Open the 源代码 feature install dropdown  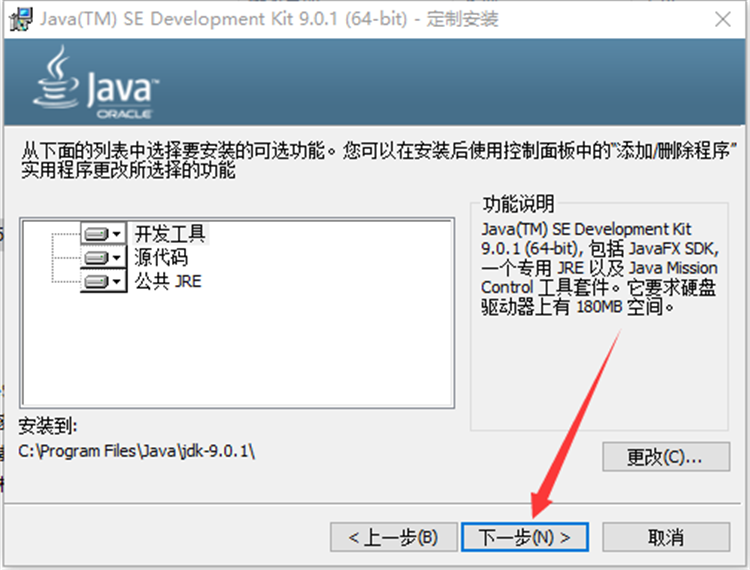pyautogui.click(x=103, y=258)
